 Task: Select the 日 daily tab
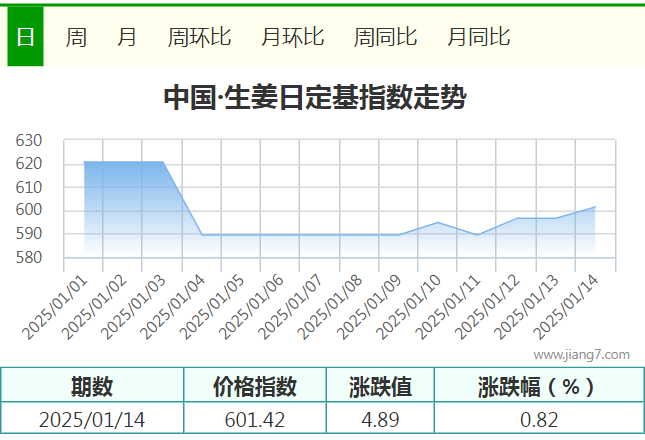point(25,37)
